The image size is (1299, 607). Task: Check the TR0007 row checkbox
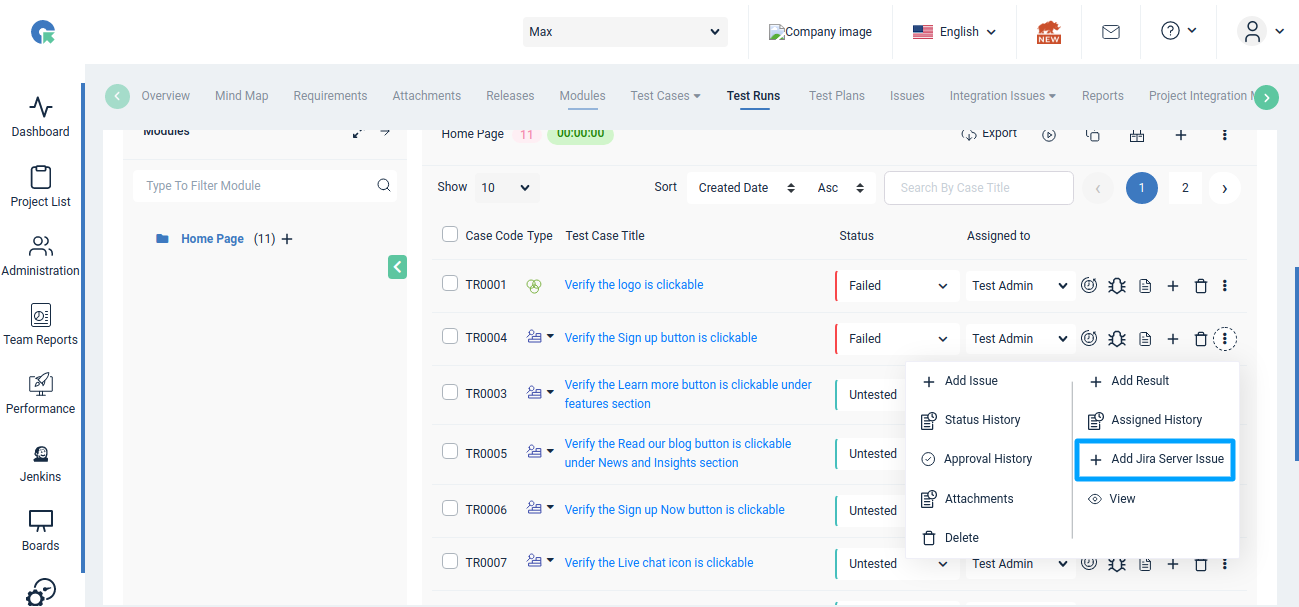tap(450, 562)
